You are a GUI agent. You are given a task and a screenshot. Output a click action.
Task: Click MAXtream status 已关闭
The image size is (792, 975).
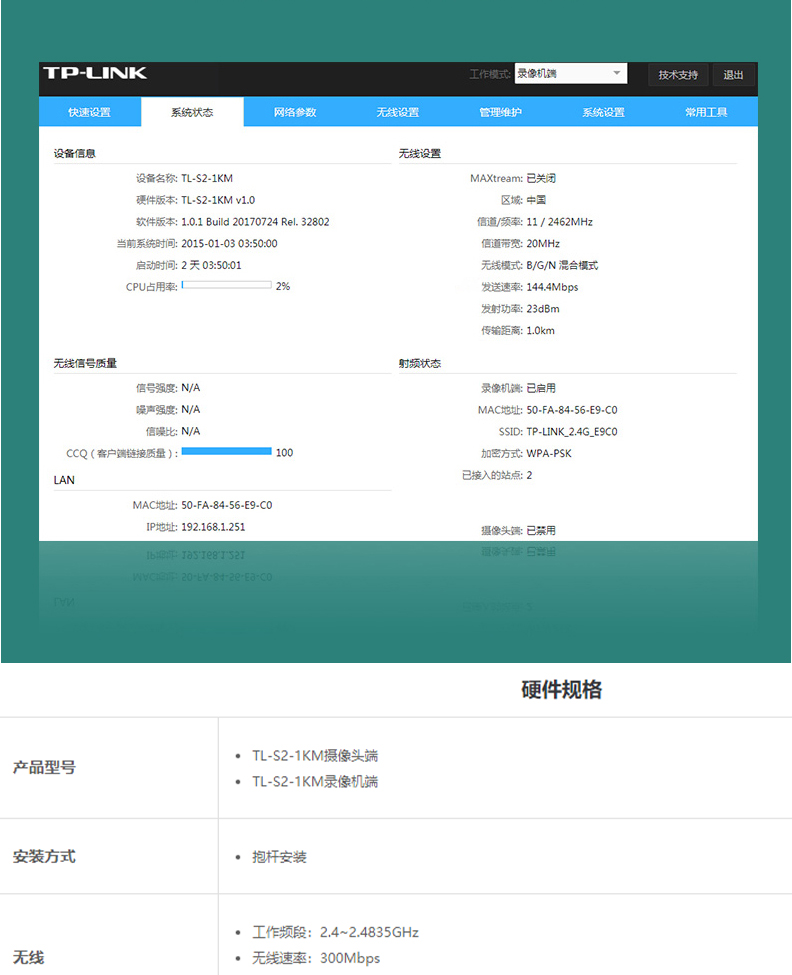541,178
